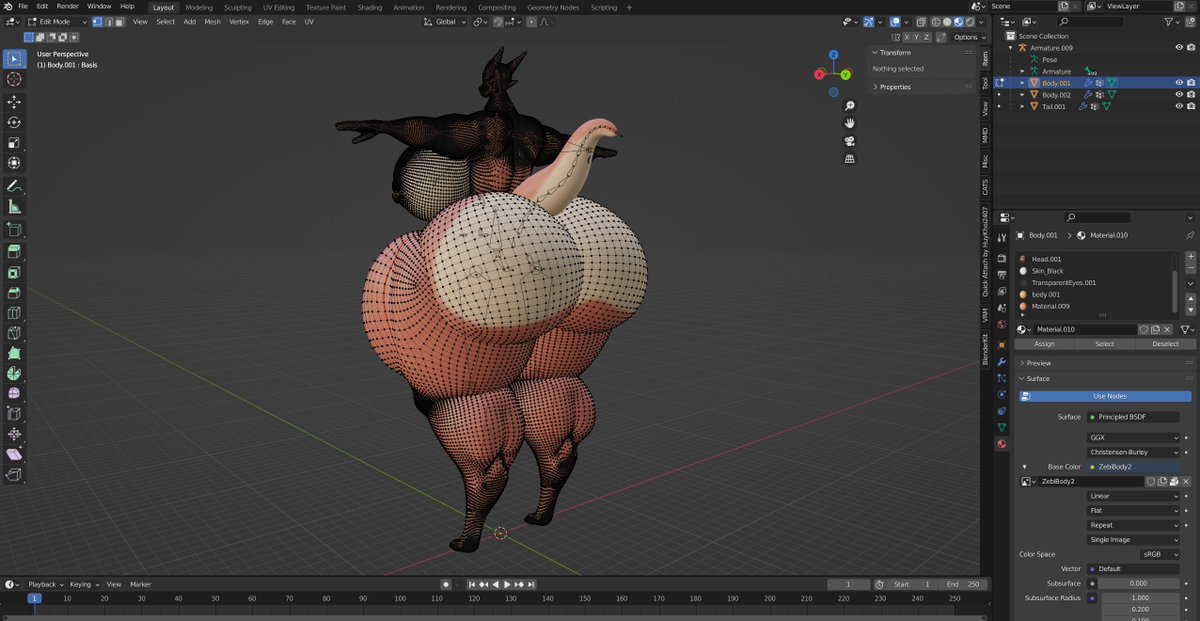1200x621 pixels.
Task: Select the Annotate tool
Action: 14,186
